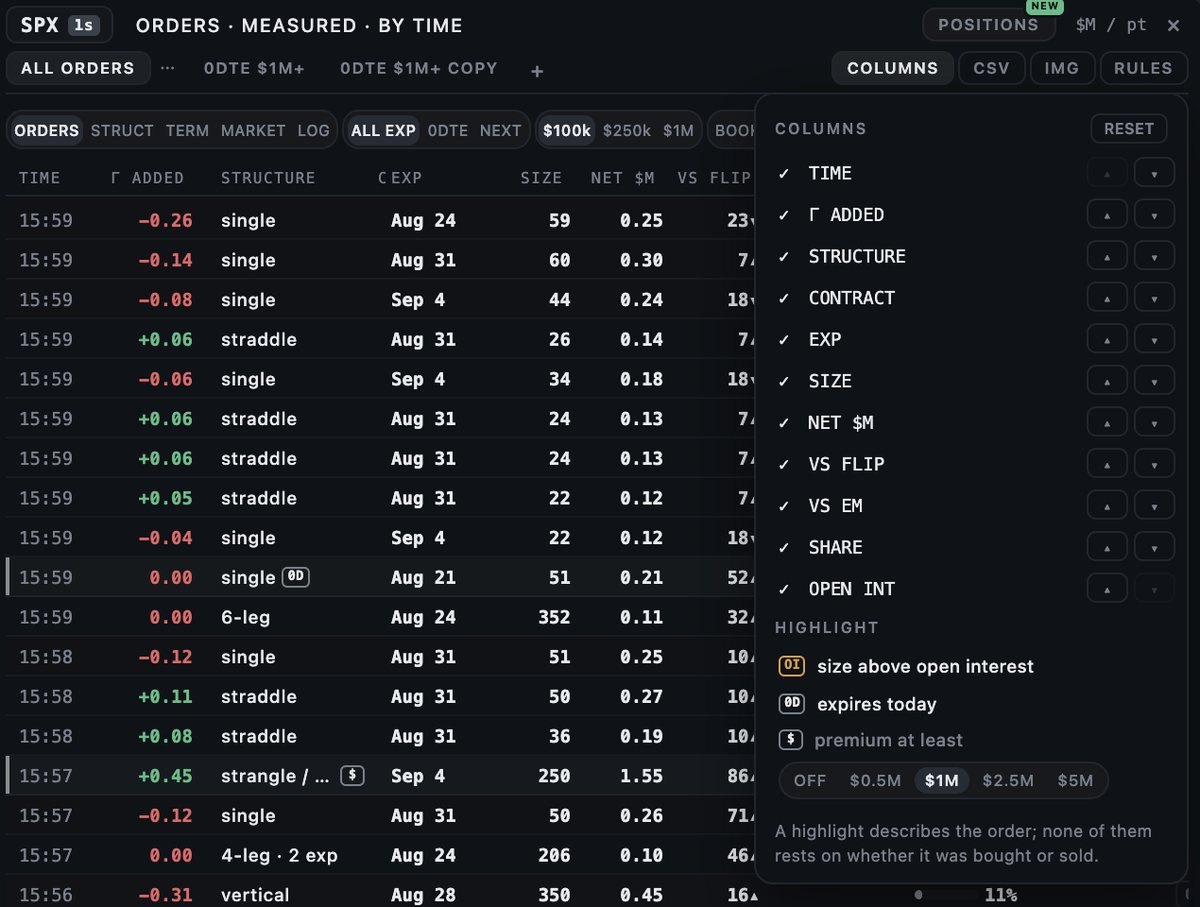Move the SIZE column down
Screen dimensions: 1200x907
click(x=1154, y=381)
